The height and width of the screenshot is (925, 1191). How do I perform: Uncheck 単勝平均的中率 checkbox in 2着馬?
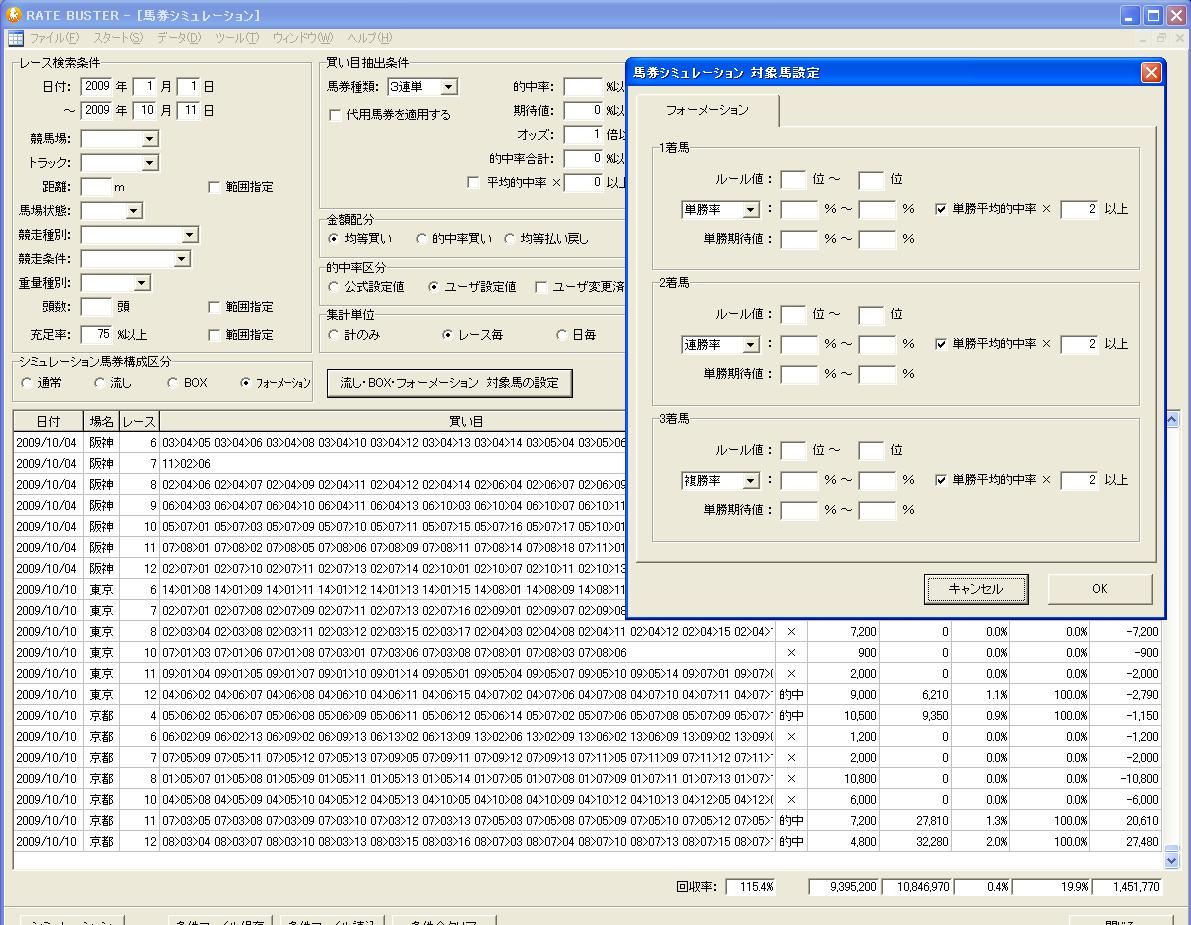941,344
